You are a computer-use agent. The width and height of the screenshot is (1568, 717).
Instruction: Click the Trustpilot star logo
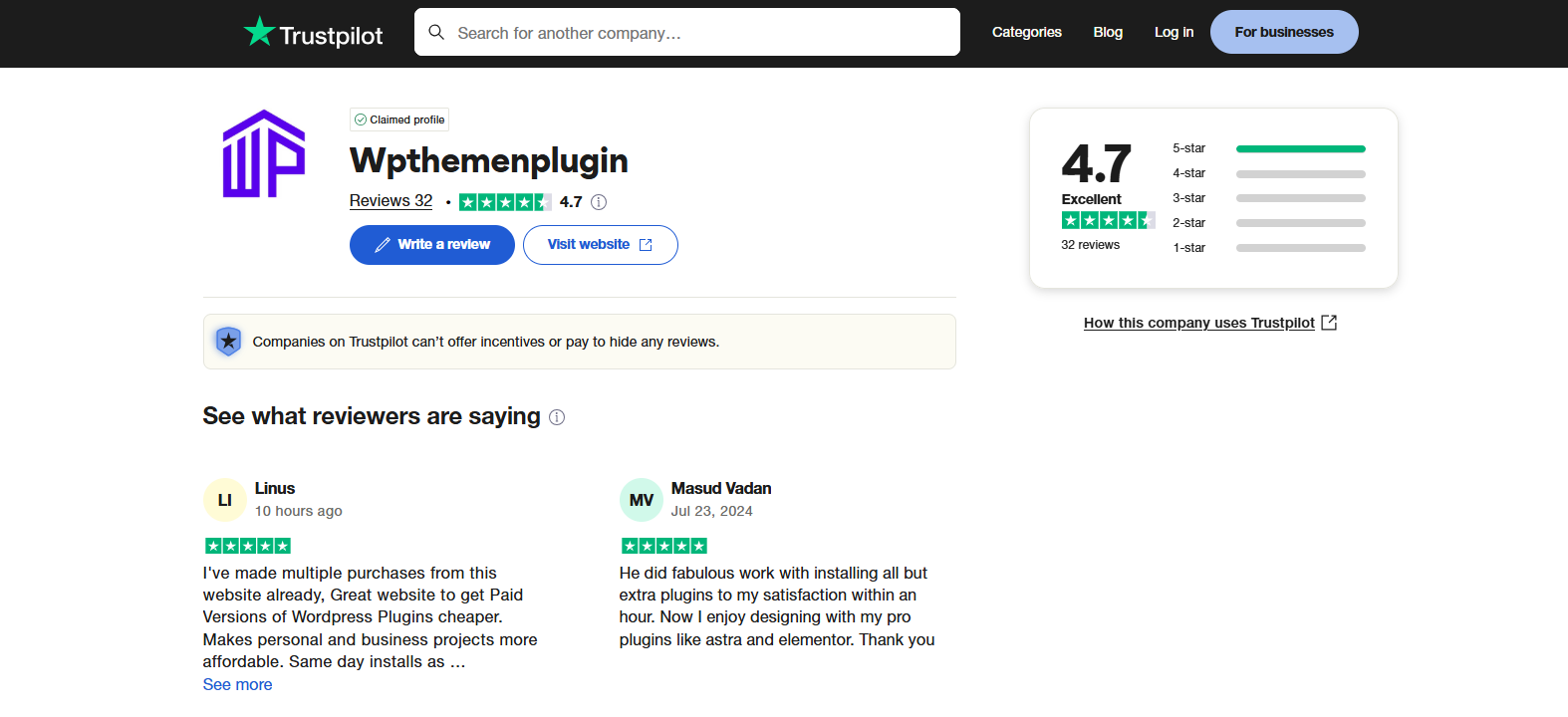[259, 32]
